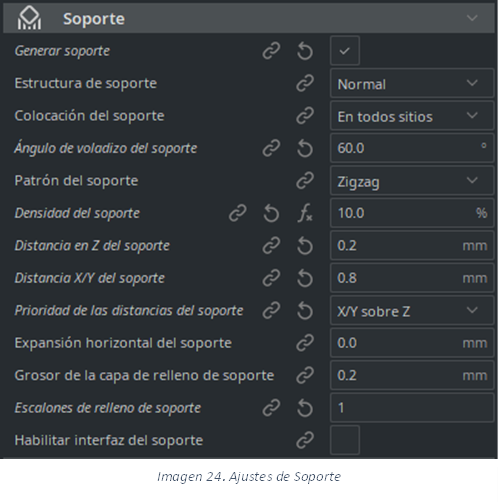This screenshot has width=500, height=503.
Task: Click the link icon beside Generar soporte
Action: [271, 51]
